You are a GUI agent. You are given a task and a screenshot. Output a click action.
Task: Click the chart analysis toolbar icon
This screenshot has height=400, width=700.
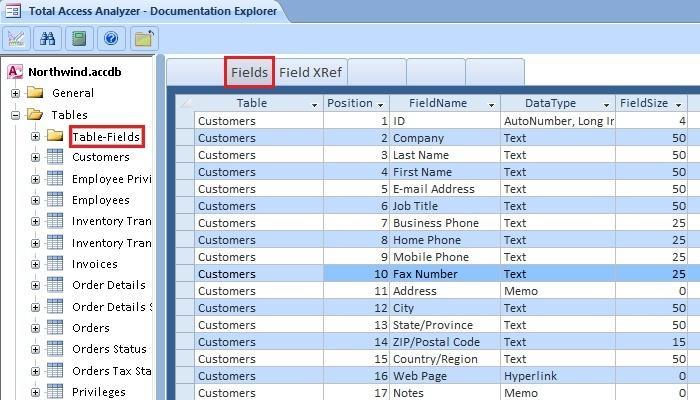pyautogui.click(x=17, y=39)
